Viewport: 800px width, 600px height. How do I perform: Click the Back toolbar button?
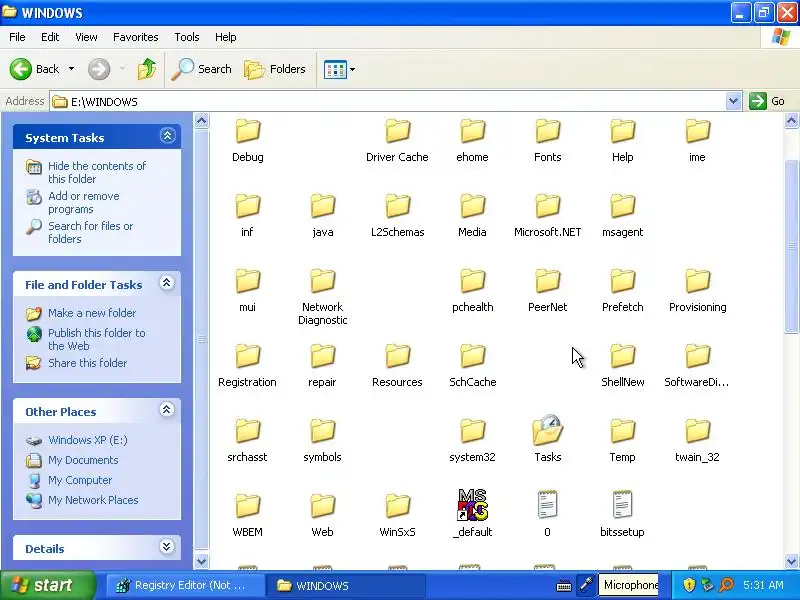(x=35, y=69)
